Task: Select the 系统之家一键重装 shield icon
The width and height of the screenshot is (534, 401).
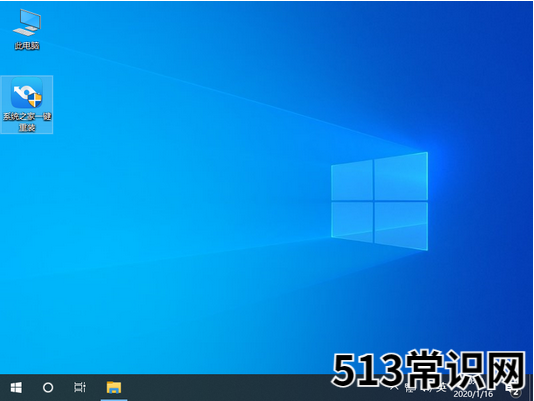Action: coord(27,93)
